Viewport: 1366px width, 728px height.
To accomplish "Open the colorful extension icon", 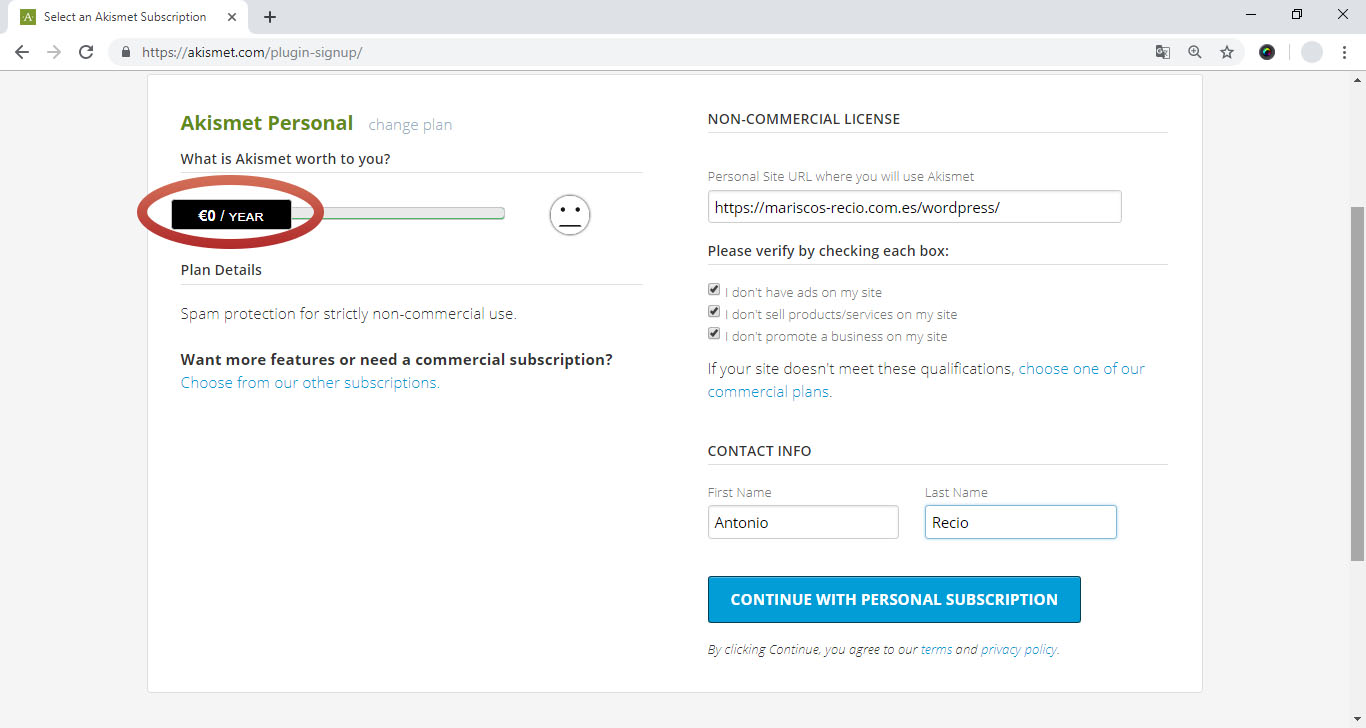I will point(1267,52).
